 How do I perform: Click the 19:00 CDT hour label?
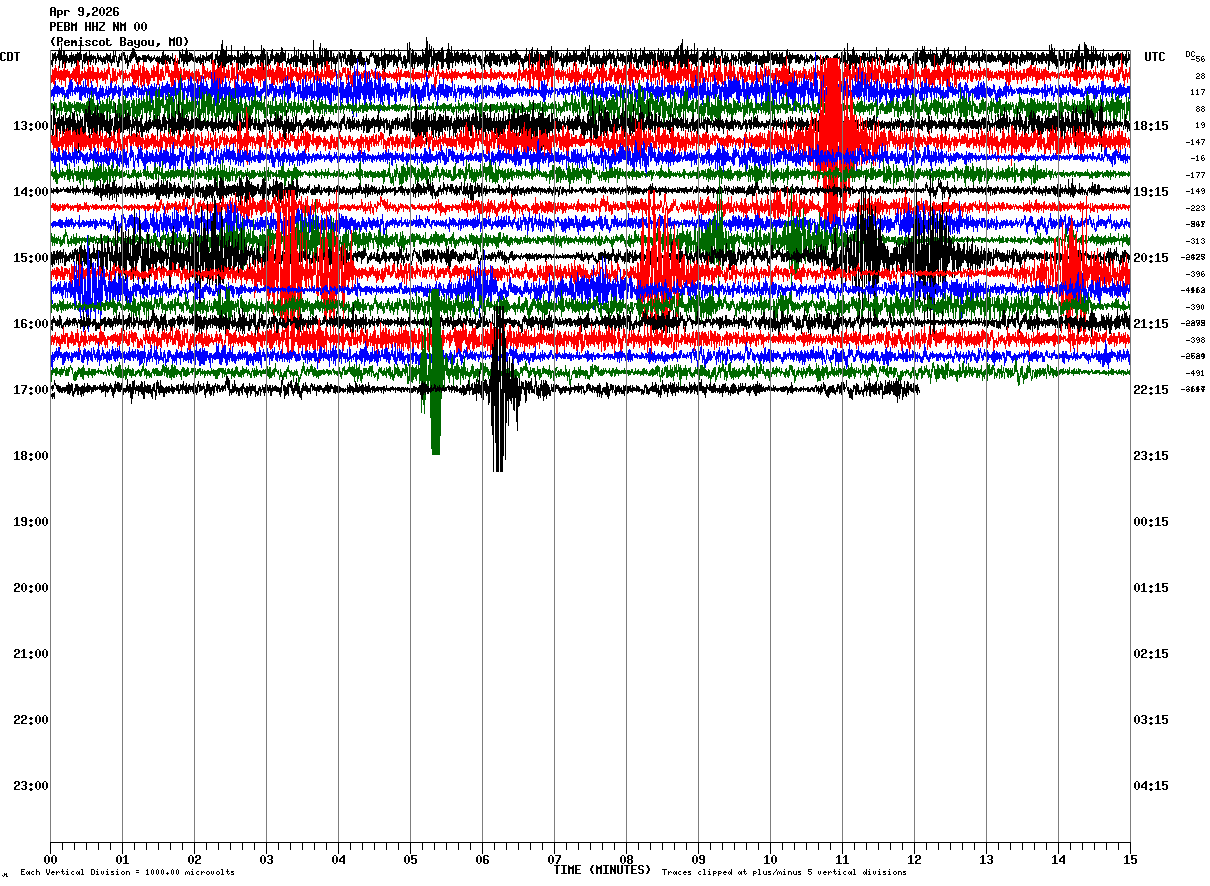pyautogui.click(x=30, y=522)
